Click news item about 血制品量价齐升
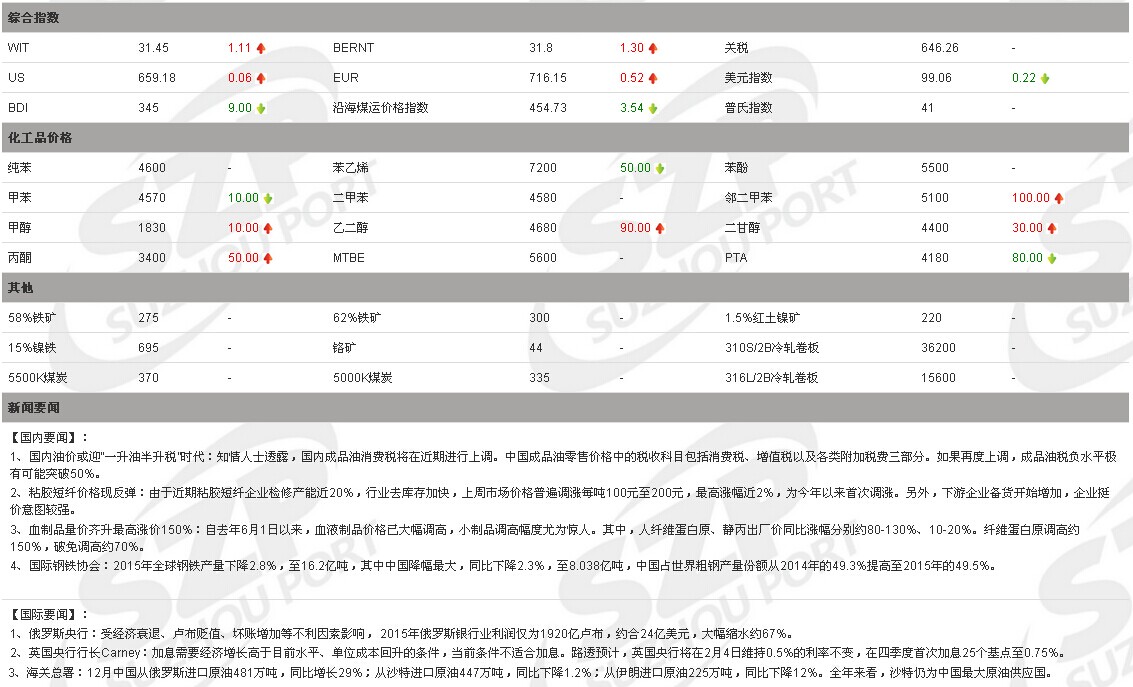 tap(544, 538)
